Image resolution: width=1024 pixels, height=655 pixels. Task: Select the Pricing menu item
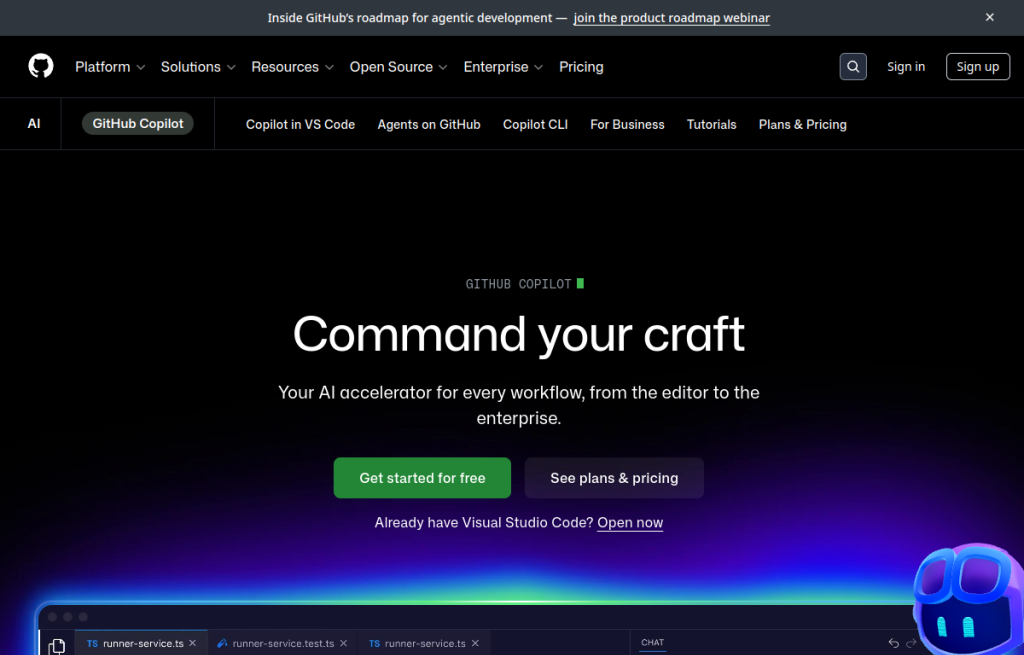coord(581,66)
